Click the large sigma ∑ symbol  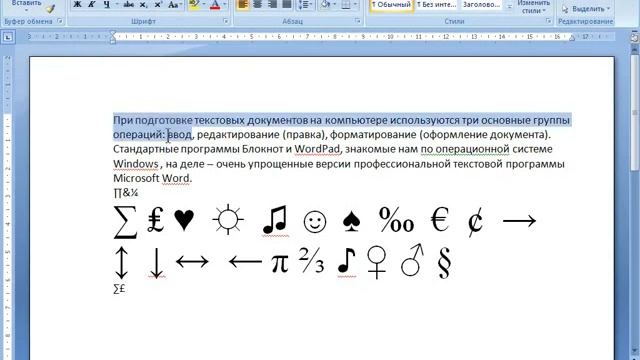(125, 222)
